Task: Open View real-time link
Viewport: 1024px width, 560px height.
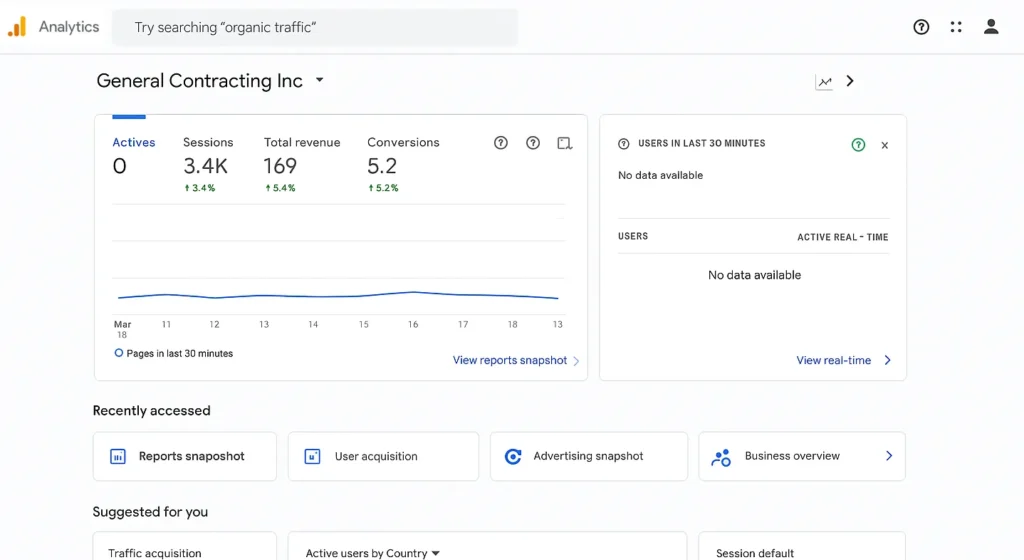Action: point(833,360)
